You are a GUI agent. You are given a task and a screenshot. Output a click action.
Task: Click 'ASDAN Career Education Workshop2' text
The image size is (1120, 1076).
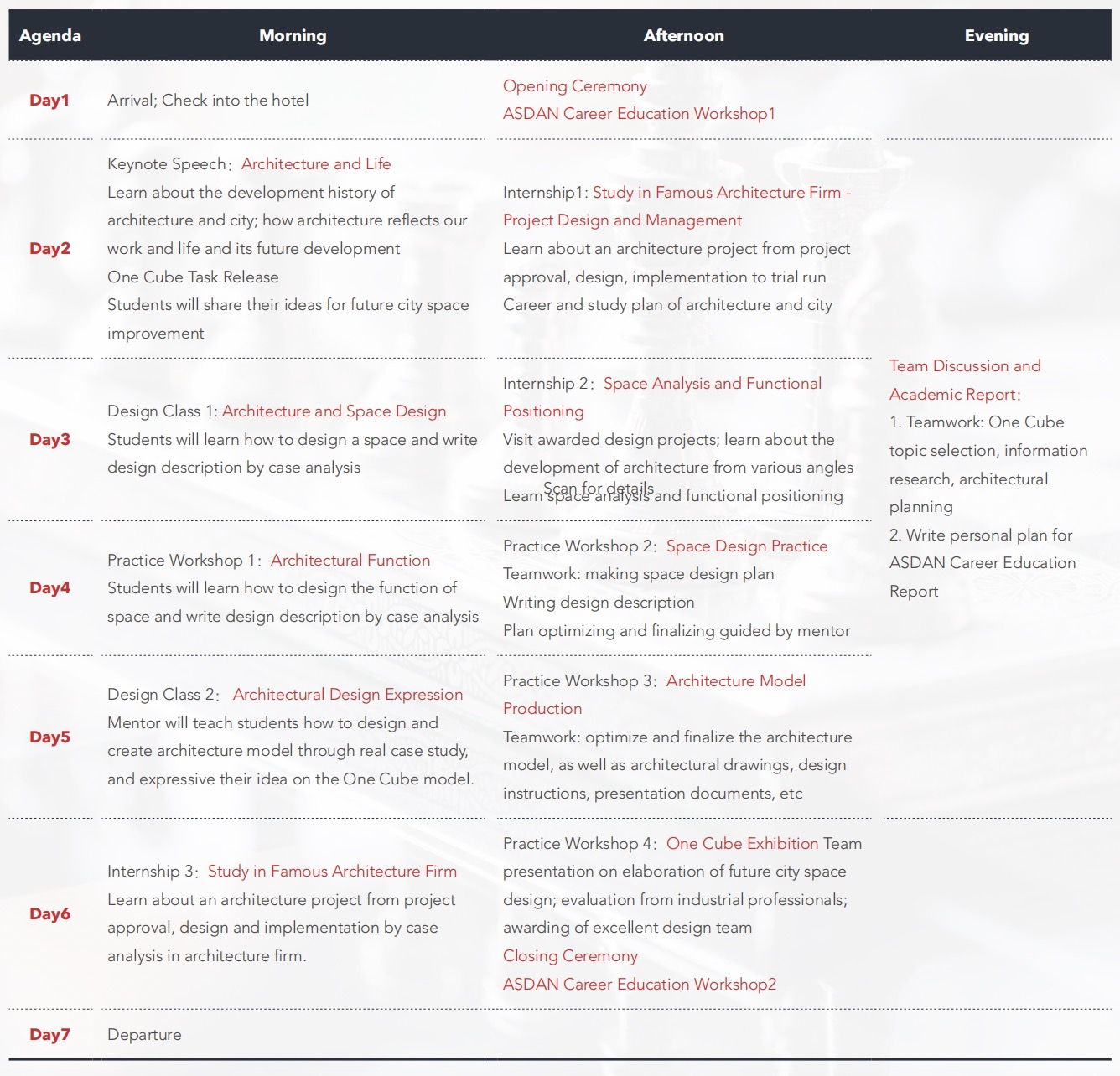pyautogui.click(x=640, y=985)
